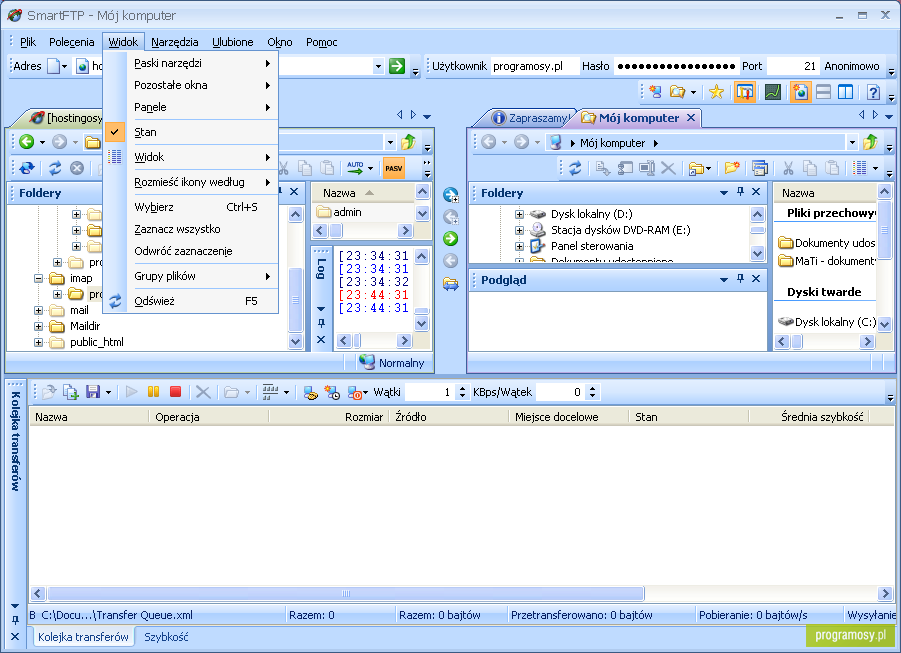Select the Kolejka transferów bottom tab
This screenshot has height=653, width=901.
click(83, 637)
